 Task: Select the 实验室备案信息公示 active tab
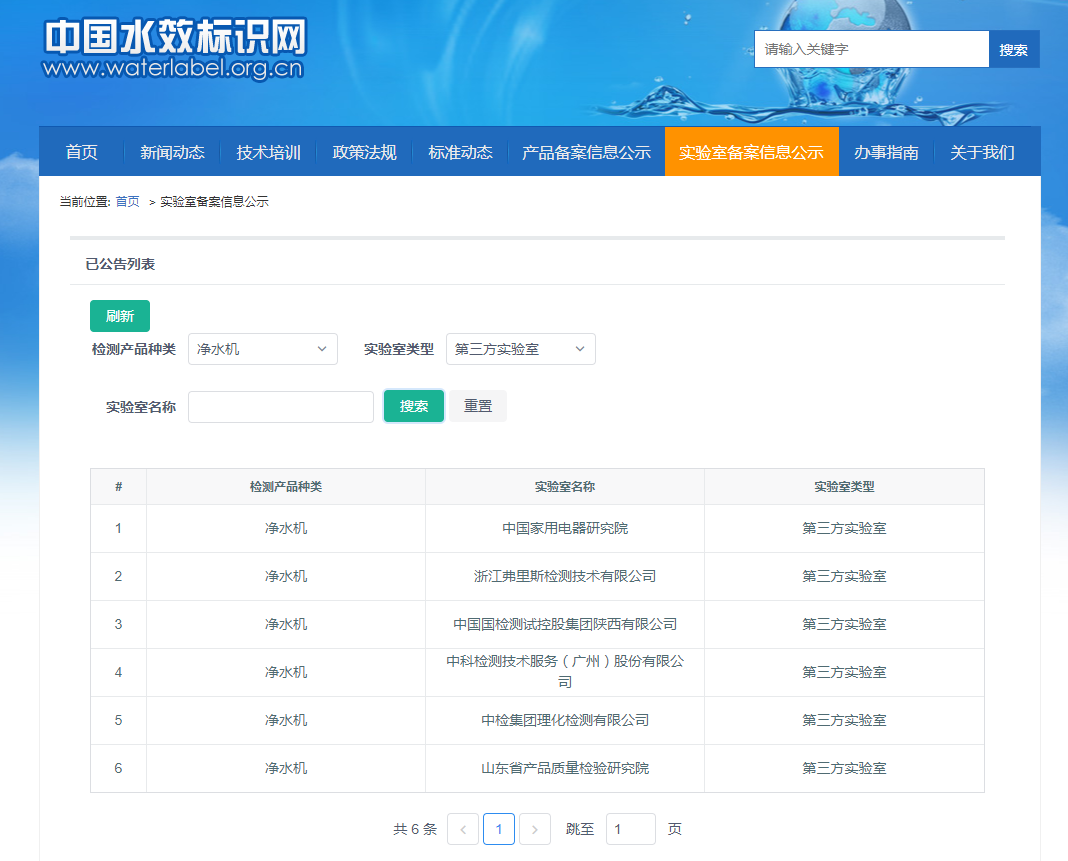tap(751, 152)
